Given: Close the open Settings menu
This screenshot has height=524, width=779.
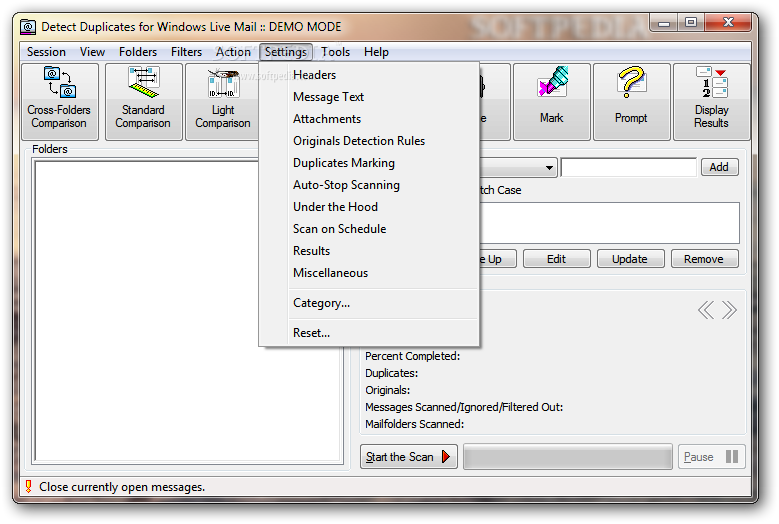Looking at the screenshot, I should point(286,52).
